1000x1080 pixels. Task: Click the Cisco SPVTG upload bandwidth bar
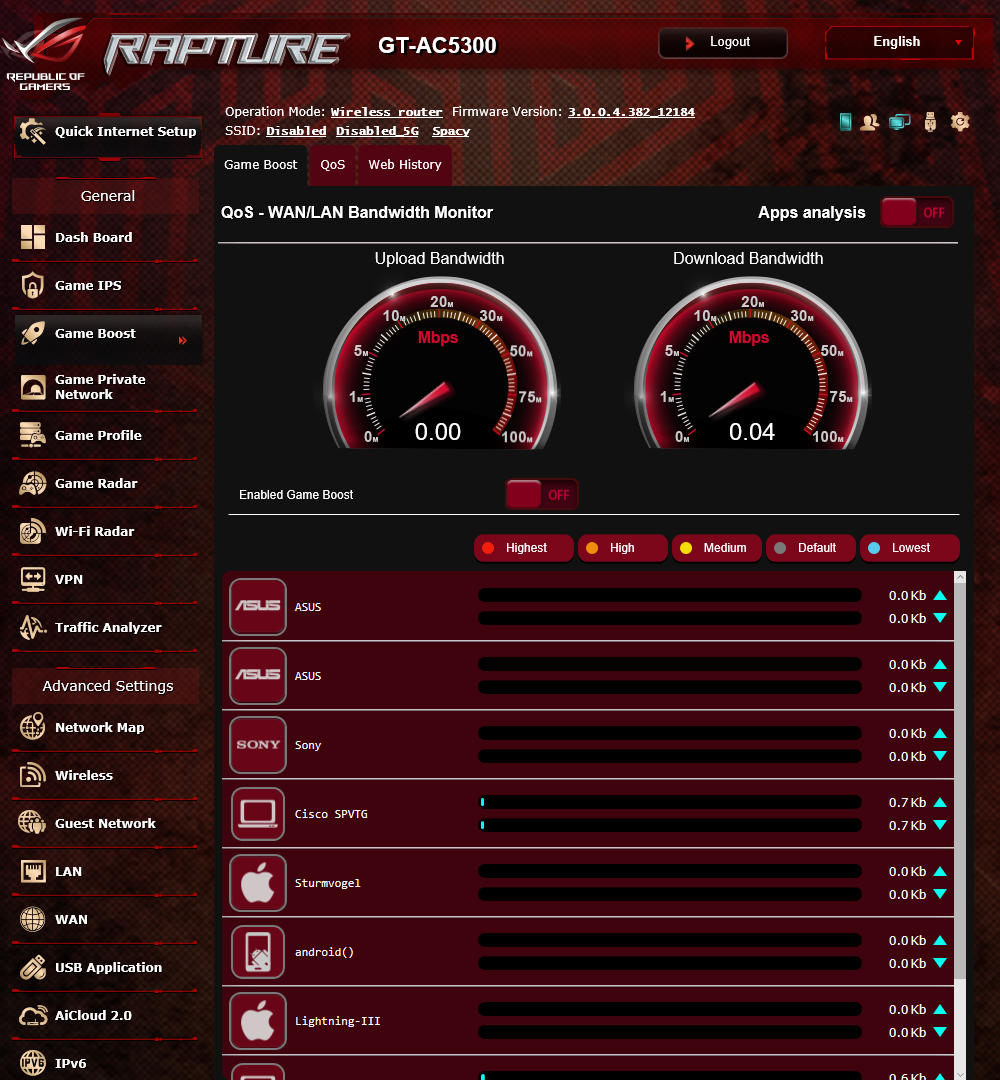tap(669, 802)
